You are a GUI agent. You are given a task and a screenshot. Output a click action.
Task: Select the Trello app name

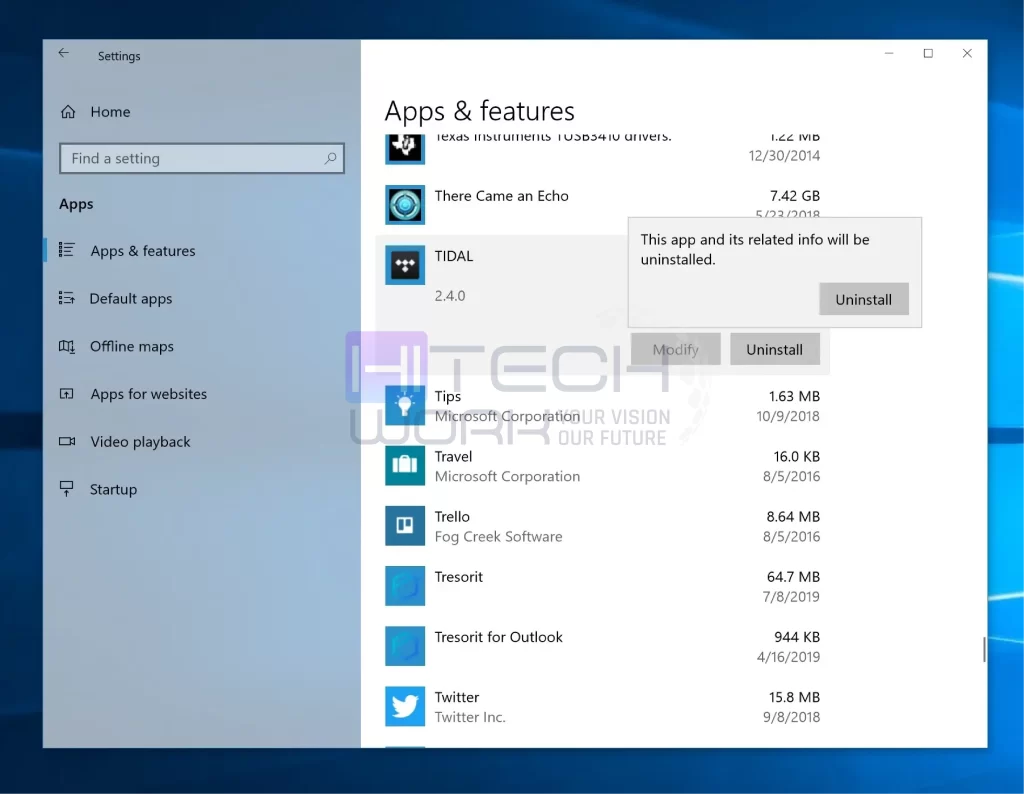pyautogui.click(x=452, y=516)
